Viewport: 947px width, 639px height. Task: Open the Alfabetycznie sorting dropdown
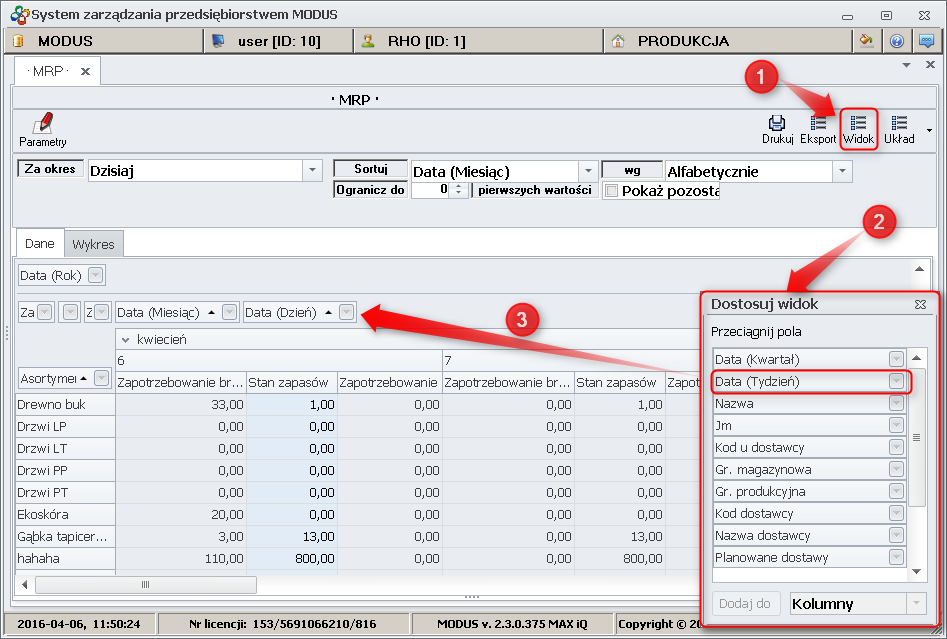(842, 171)
